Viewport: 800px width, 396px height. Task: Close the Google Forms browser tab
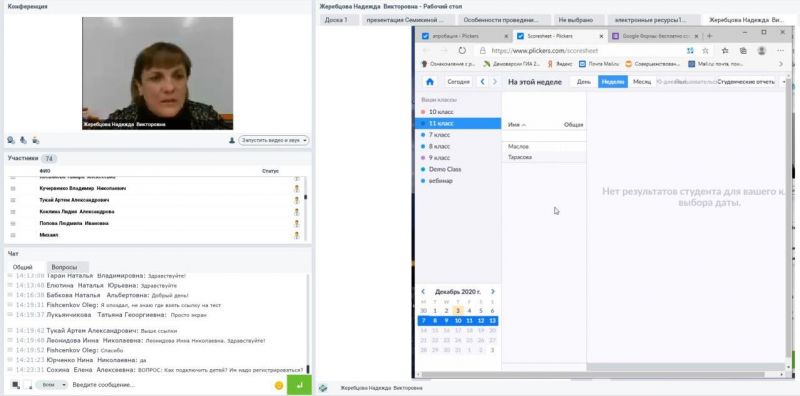[696, 36]
